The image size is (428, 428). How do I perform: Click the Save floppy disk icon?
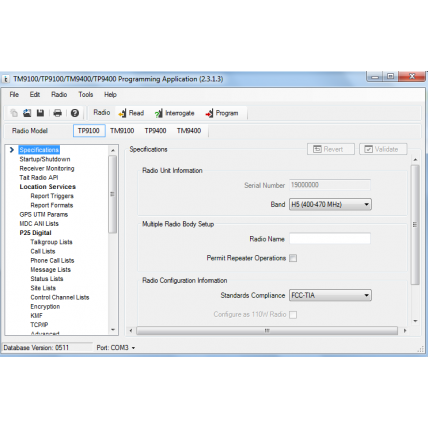(x=40, y=113)
